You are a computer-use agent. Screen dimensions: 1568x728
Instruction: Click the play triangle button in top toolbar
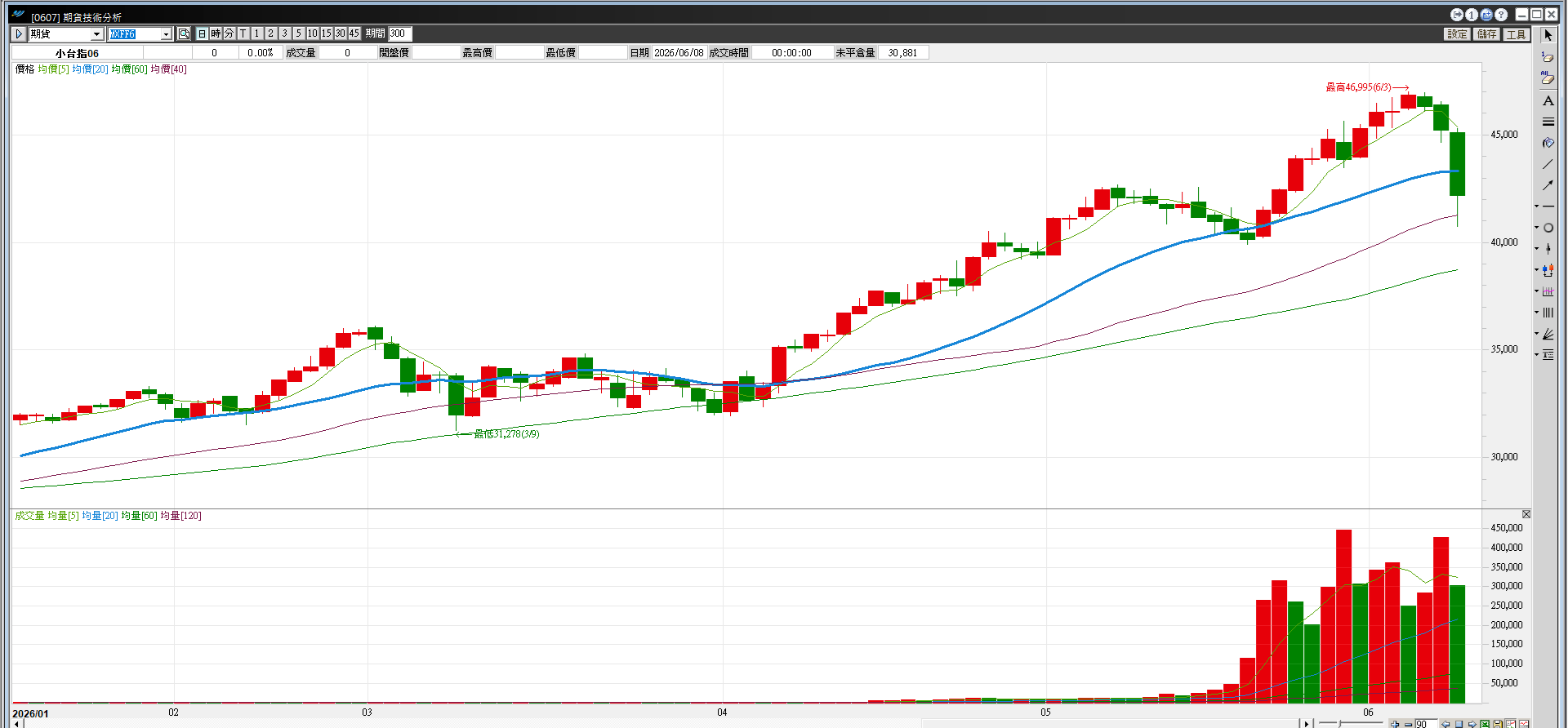point(19,33)
